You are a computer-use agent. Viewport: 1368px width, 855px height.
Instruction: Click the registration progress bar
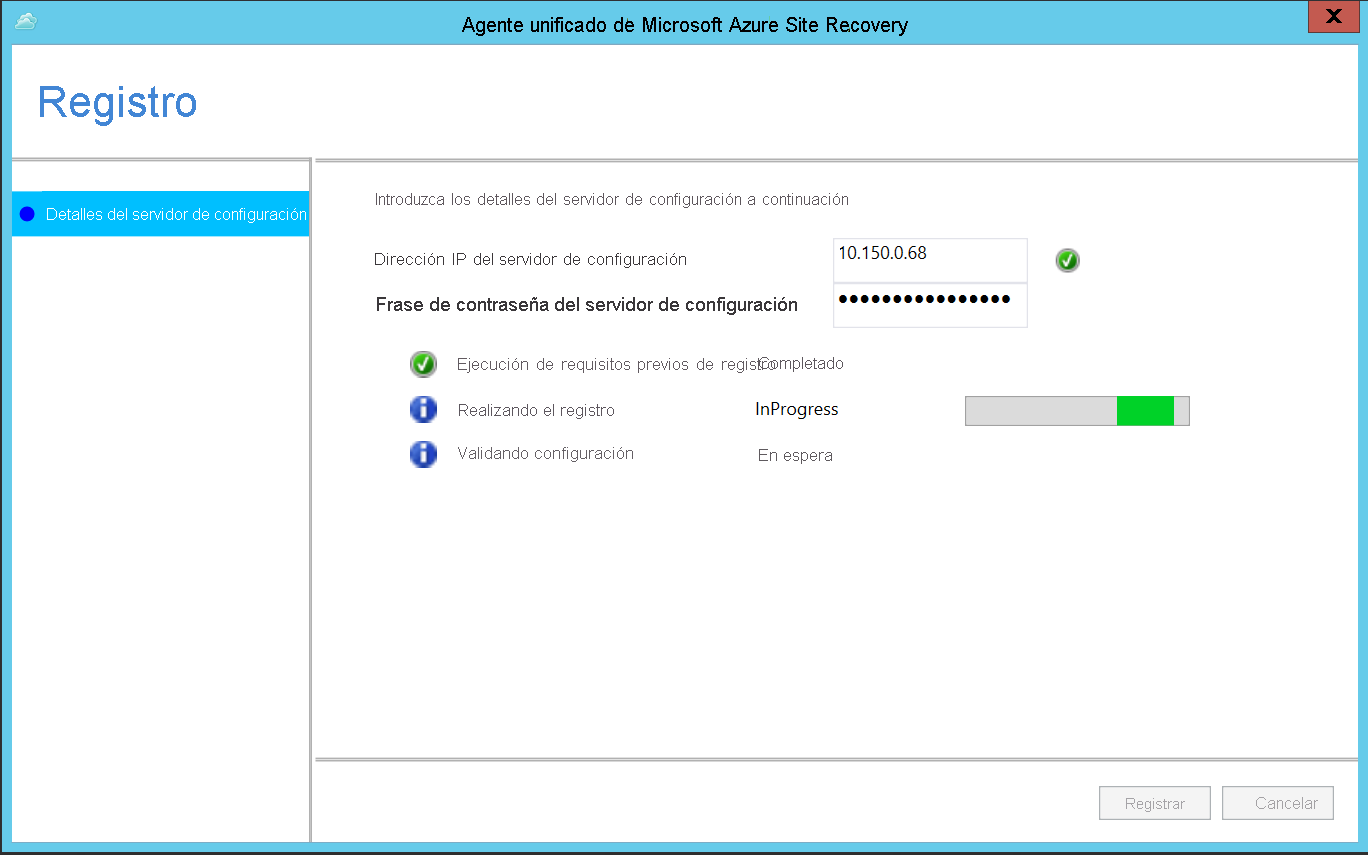pos(1077,410)
